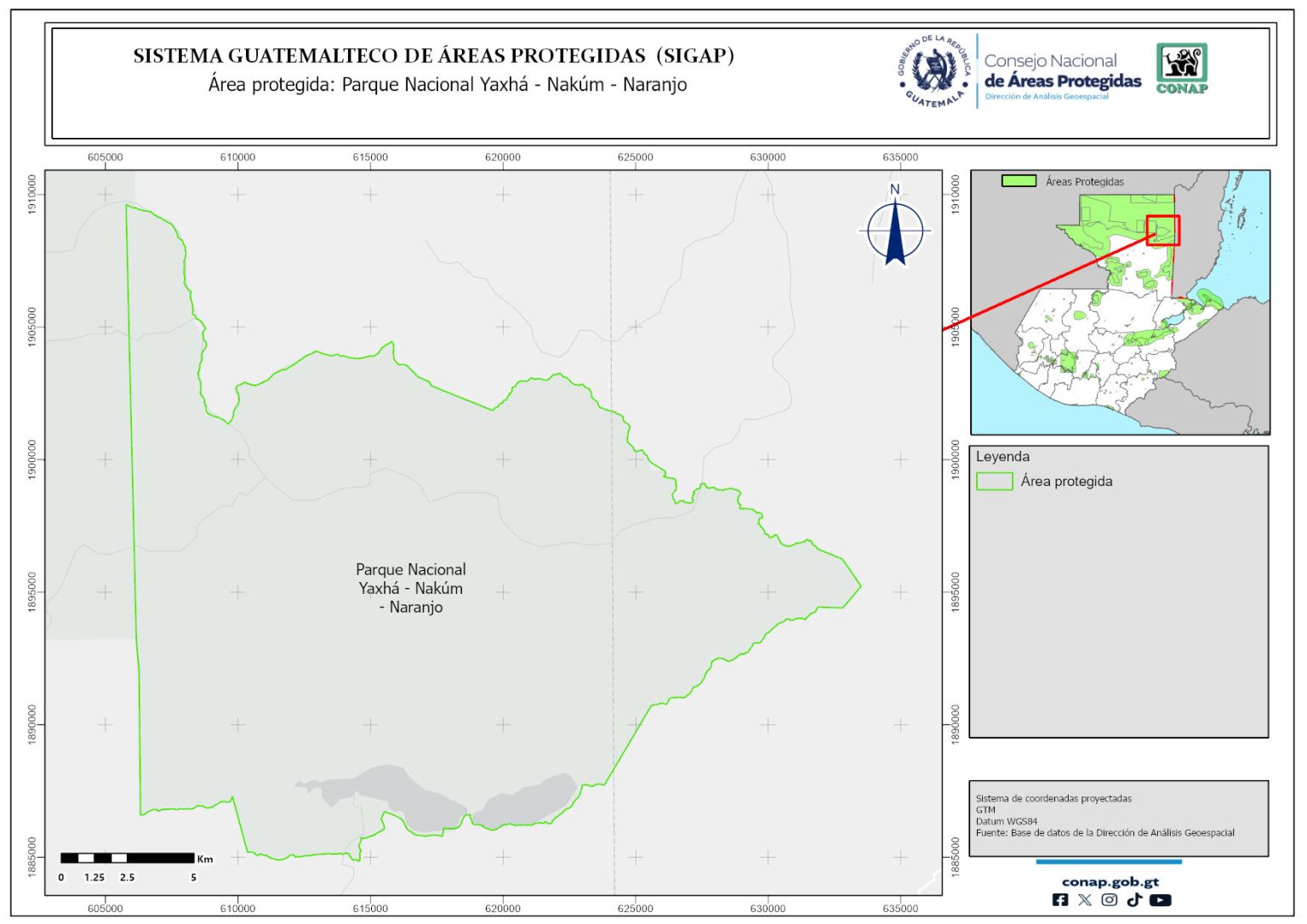Click the Leyenda heading
This screenshot has height=924, width=1307.
click(x=1002, y=457)
